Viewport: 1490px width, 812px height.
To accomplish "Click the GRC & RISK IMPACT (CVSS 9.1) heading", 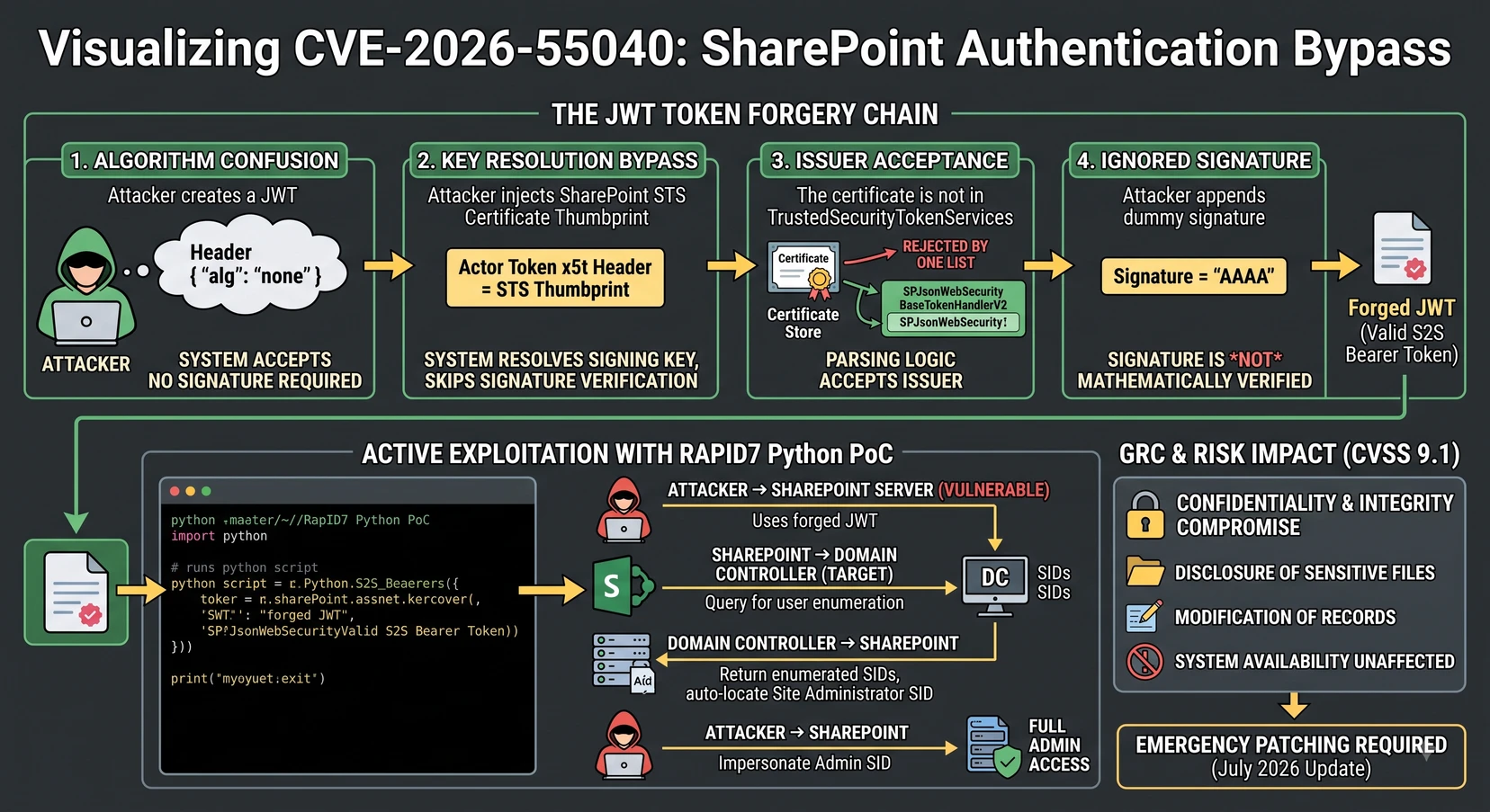I will point(1288,453).
